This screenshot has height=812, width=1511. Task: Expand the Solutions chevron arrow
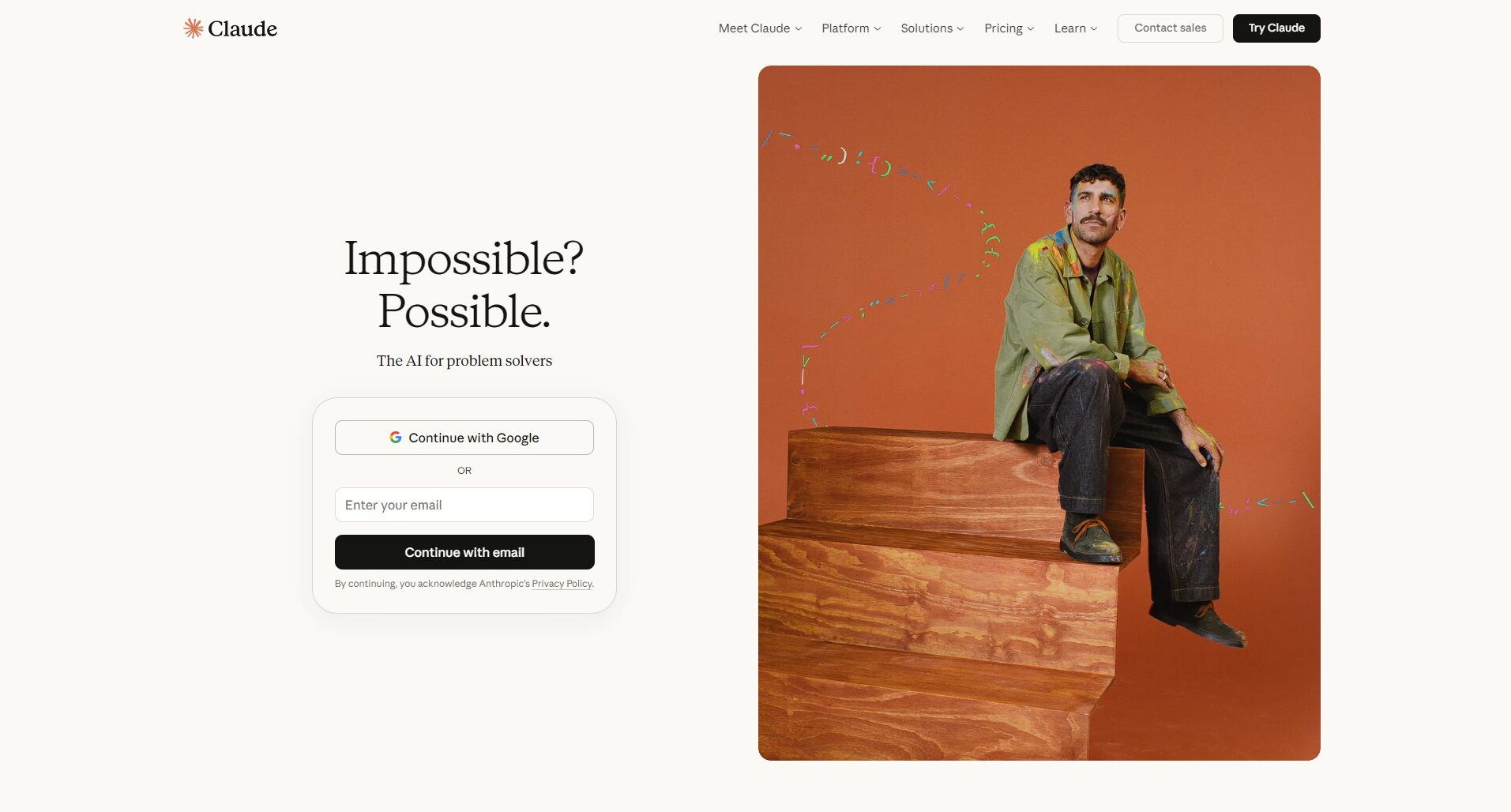point(960,28)
